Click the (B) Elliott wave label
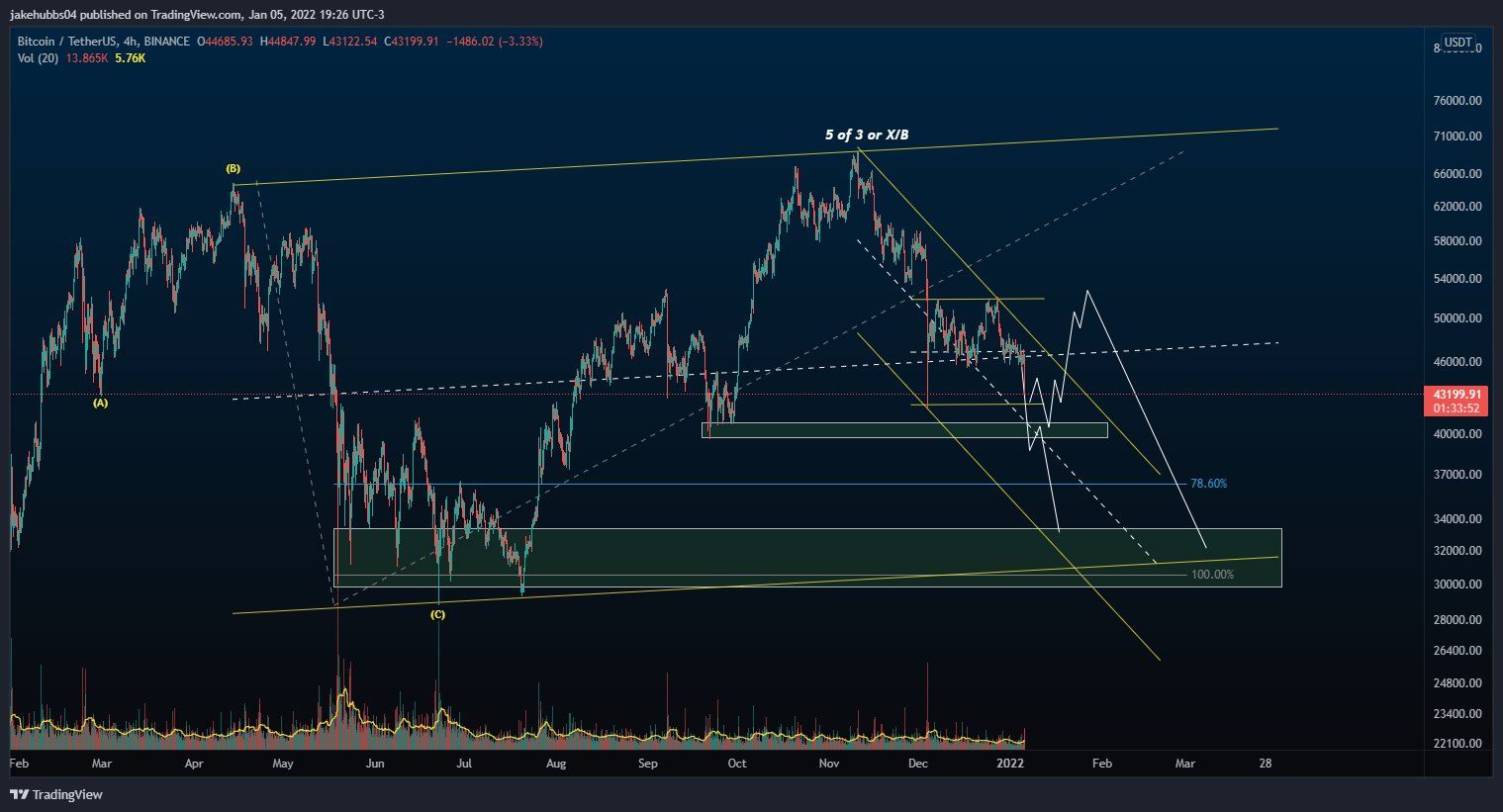Viewport: 1503px width, 812px height. 235,168
